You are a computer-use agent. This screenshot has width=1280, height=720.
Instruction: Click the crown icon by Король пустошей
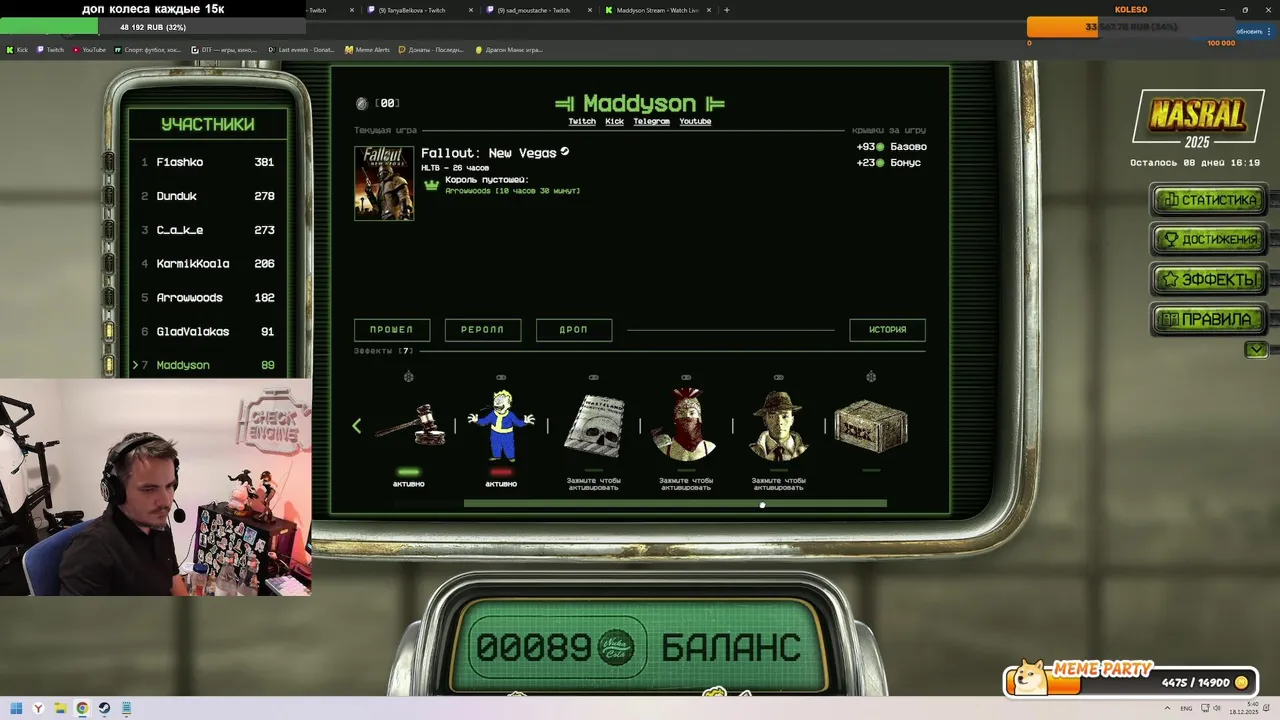[432, 185]
